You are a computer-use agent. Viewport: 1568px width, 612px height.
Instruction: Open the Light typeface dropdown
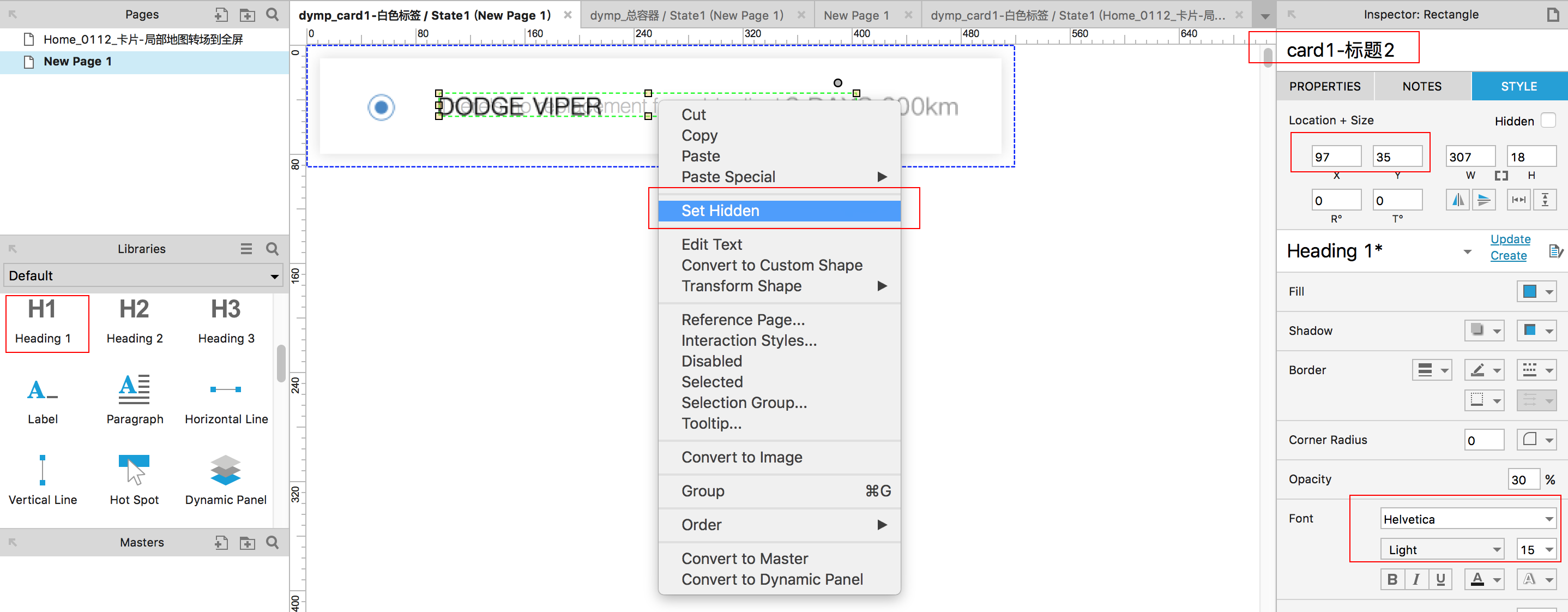point(1442,549)
